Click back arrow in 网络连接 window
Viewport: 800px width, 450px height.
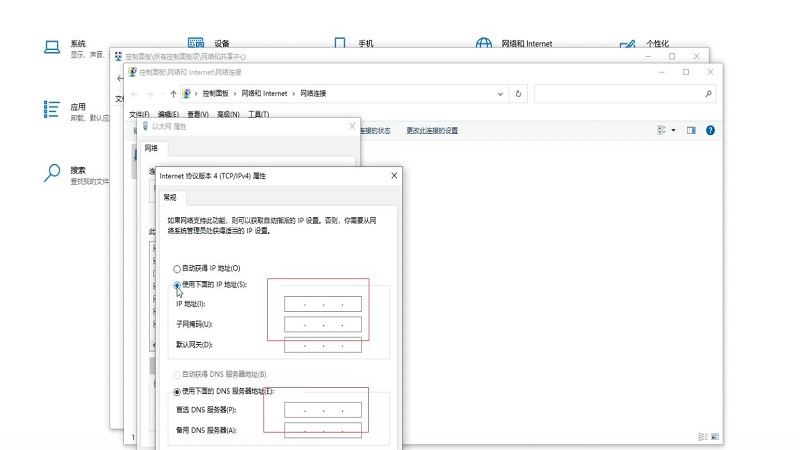[x=135, y=94]
